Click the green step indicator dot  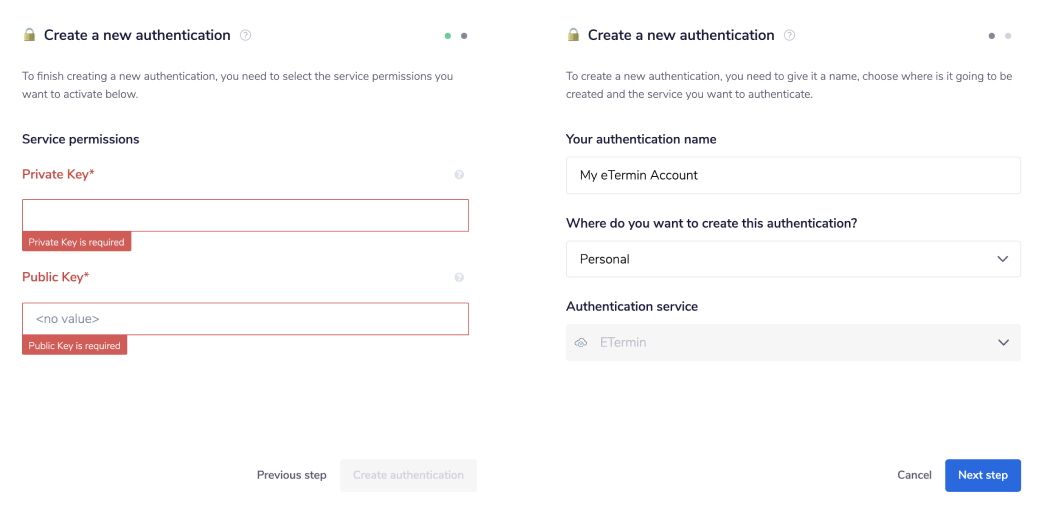pos(448,36)
